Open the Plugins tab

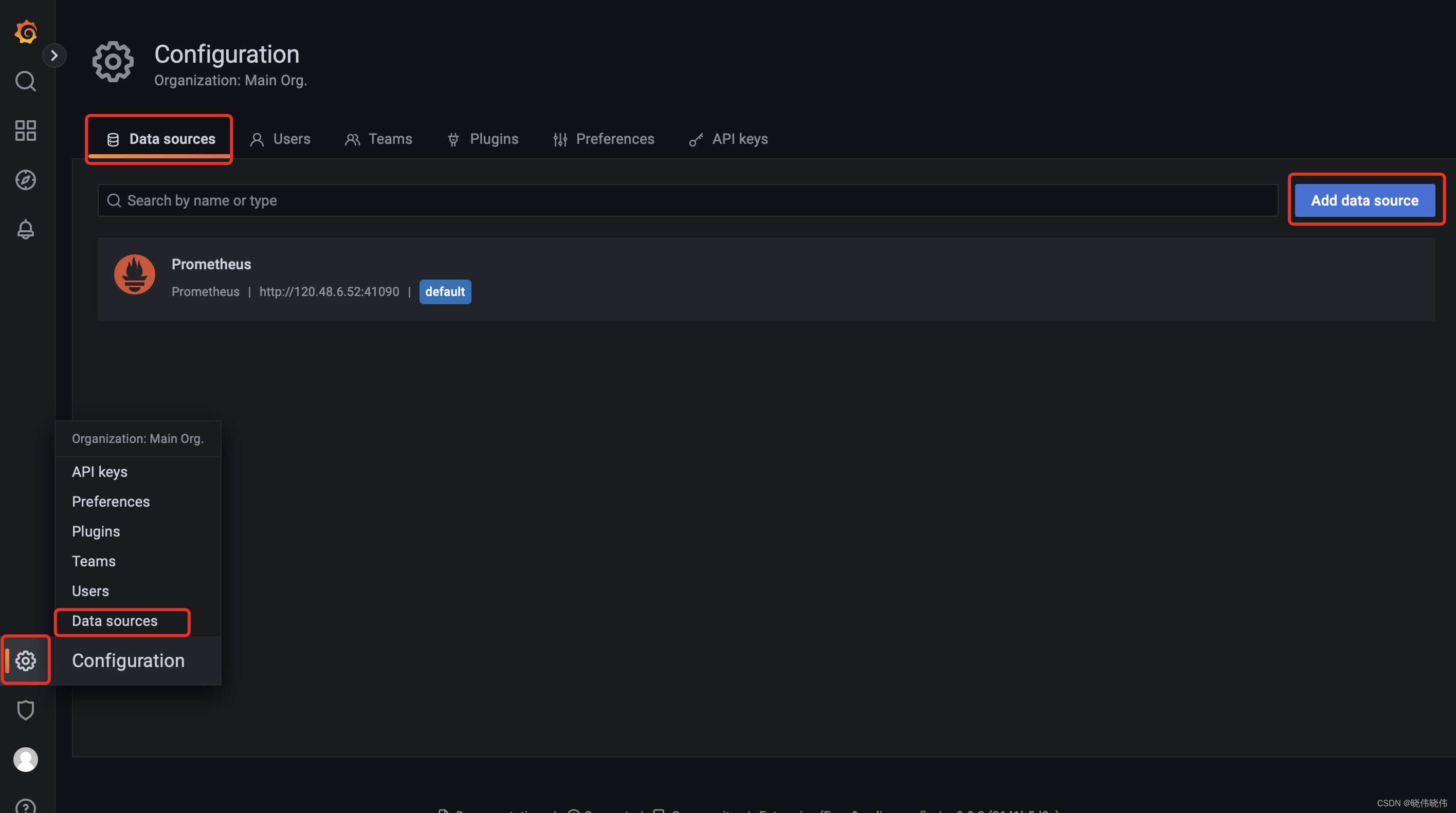point(482,139)
